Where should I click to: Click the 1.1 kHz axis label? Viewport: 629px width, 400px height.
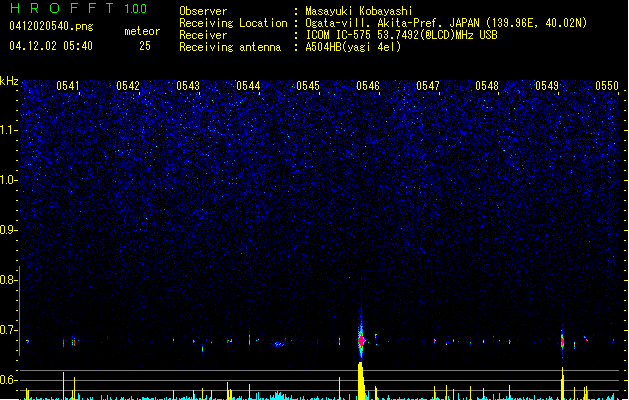coord(8,130)
